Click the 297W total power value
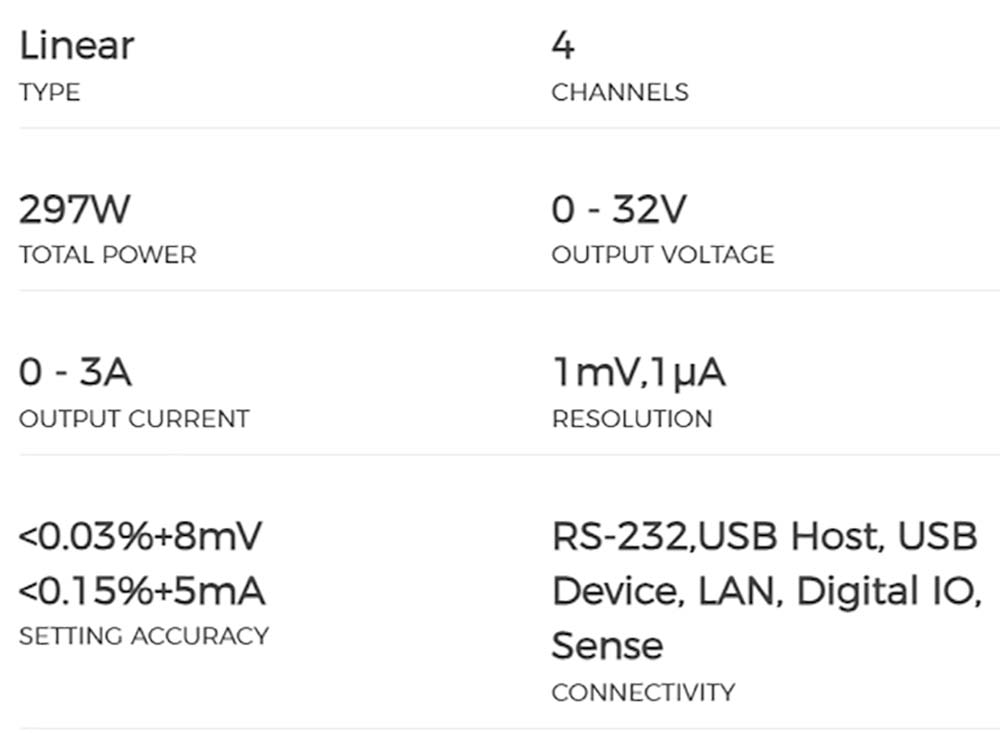Screen dimensions: 1000x733 pos(75,210)
